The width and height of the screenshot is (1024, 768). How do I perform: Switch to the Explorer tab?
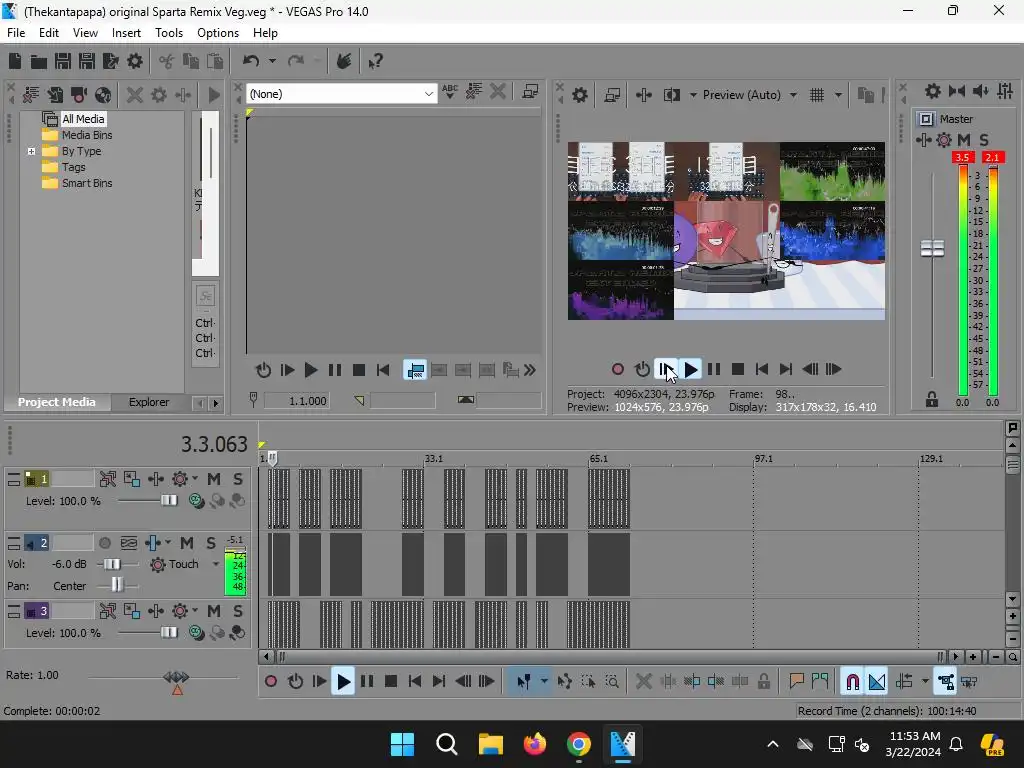click(x=149, y=402)
